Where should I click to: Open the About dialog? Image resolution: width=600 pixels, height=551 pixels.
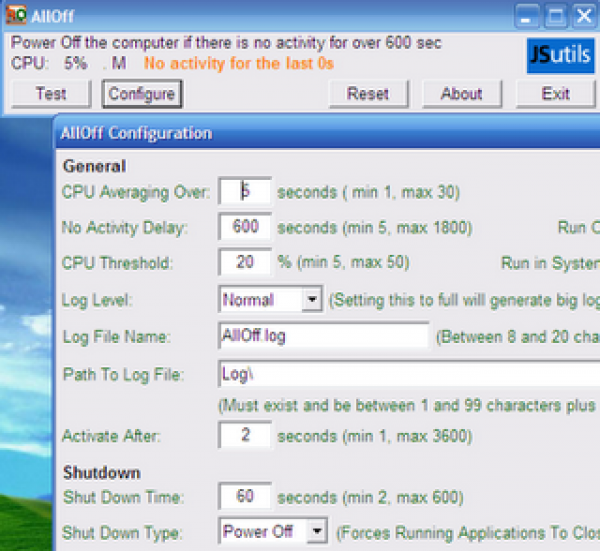click(x=462, y=94)
